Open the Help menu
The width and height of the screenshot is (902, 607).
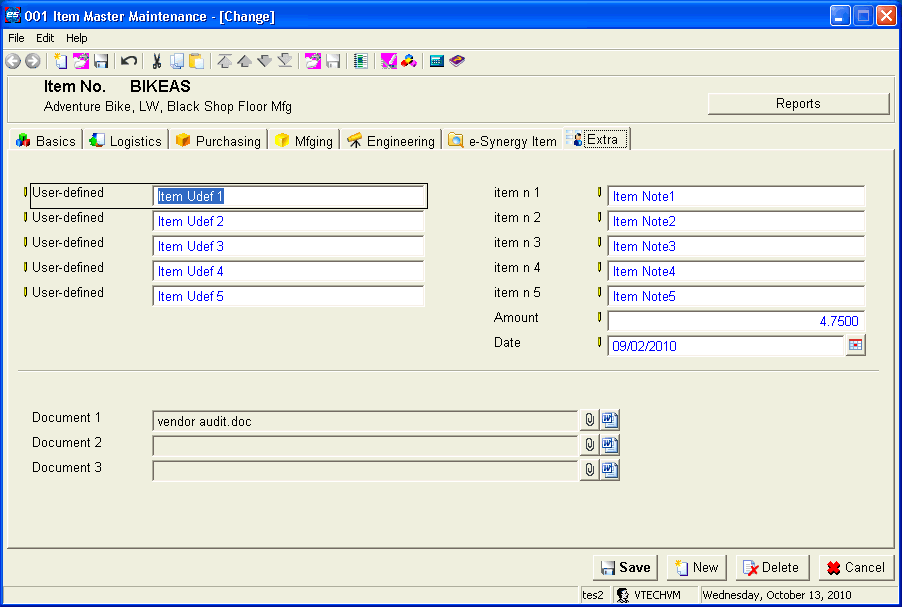coord(77,38)
